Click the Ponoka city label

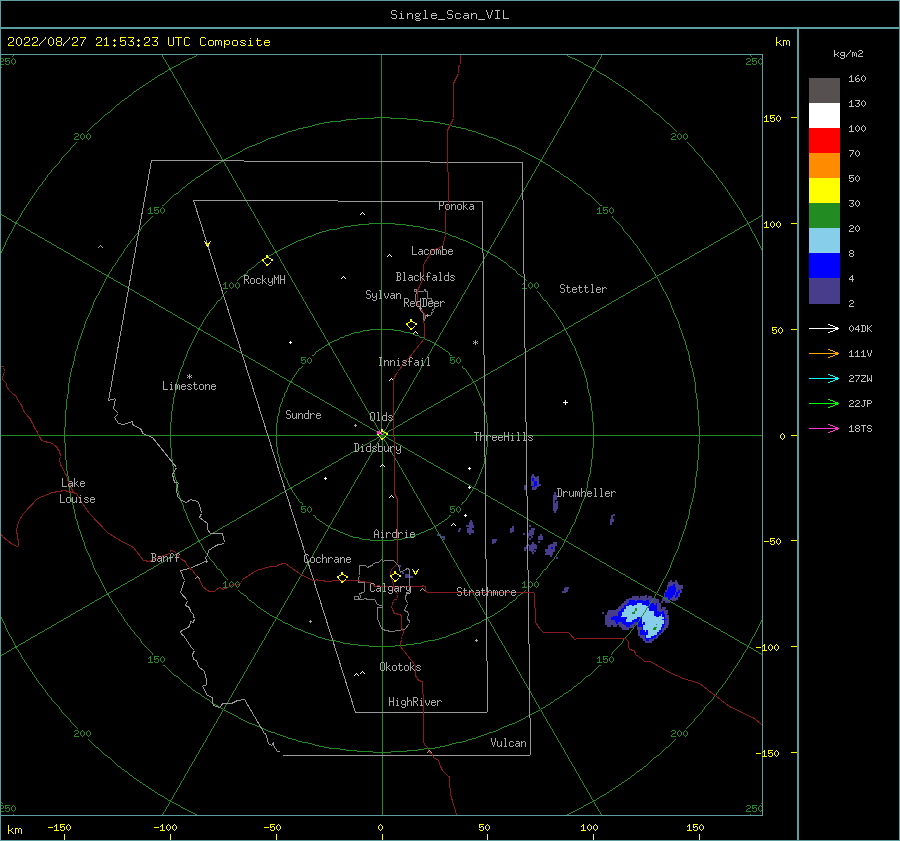point(456,206)
